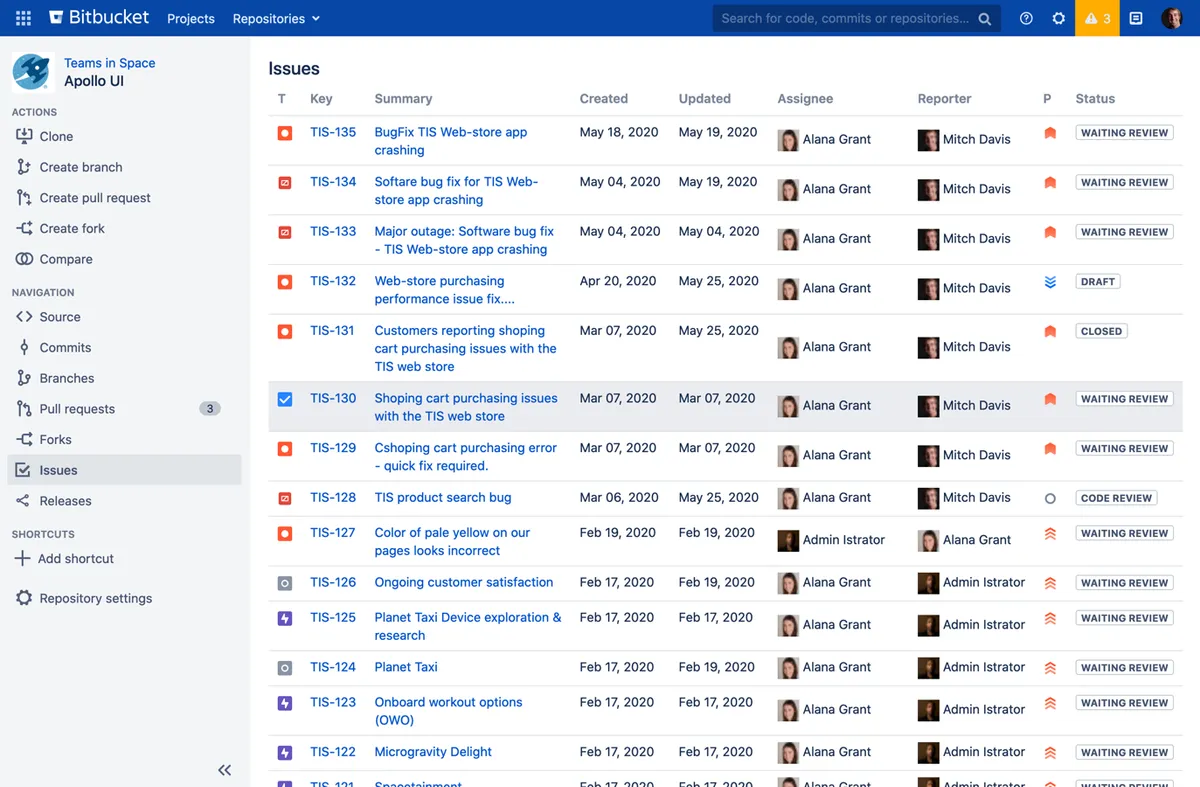Click the Compare icon

coord(24,259)
